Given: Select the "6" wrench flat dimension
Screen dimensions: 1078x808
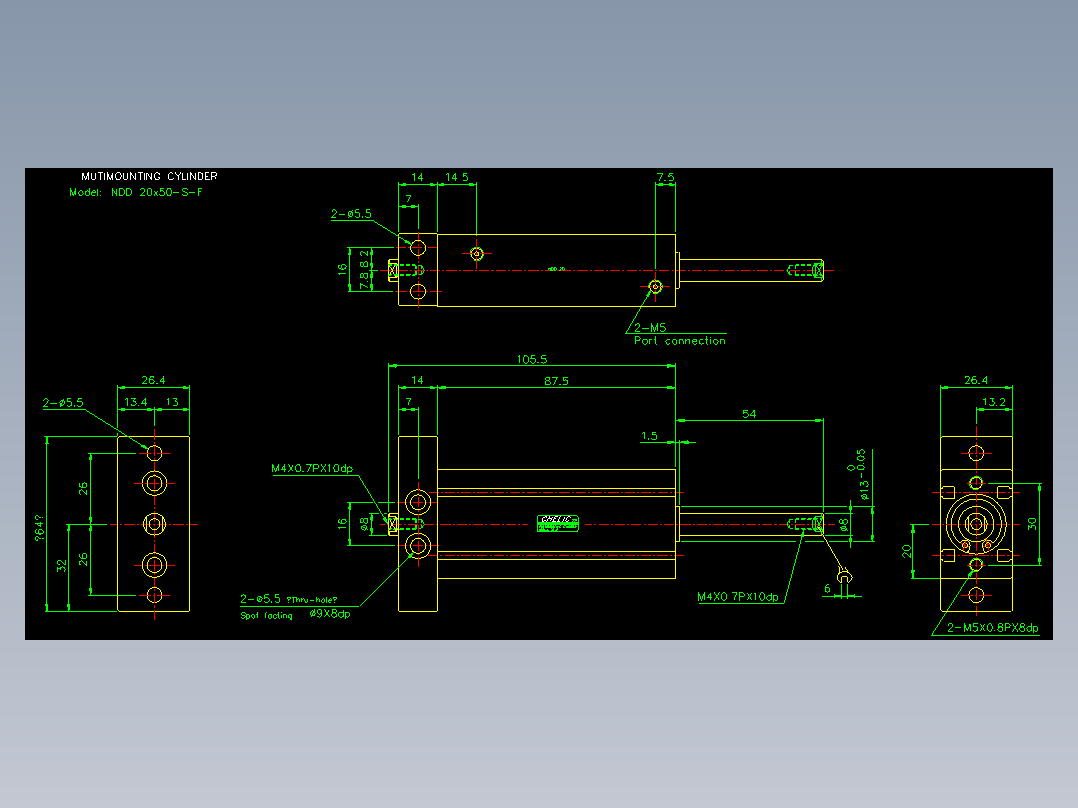Looking at the screenshot, I should point(827,589).
